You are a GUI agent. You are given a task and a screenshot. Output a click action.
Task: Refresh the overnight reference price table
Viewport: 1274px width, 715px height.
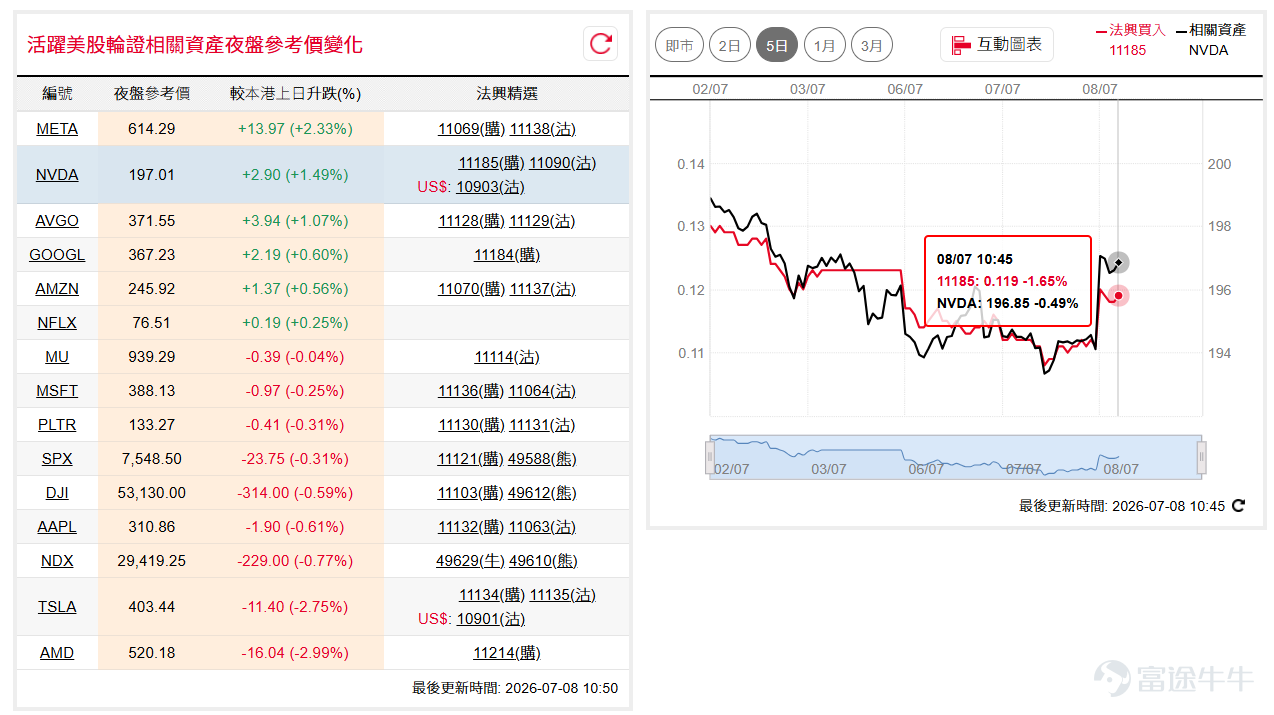(600, 43)
